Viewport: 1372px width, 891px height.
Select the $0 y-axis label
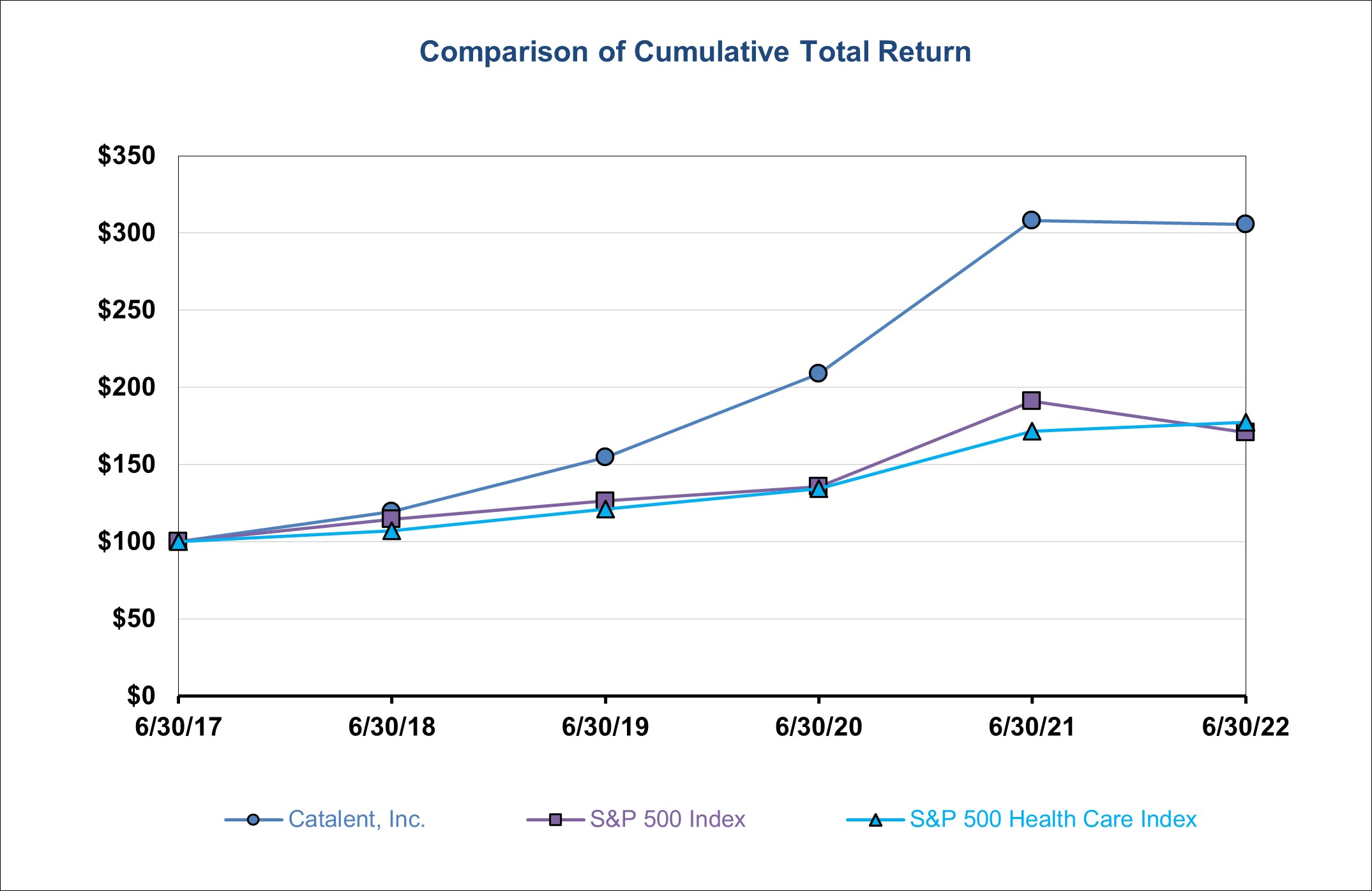pos(141,695)
